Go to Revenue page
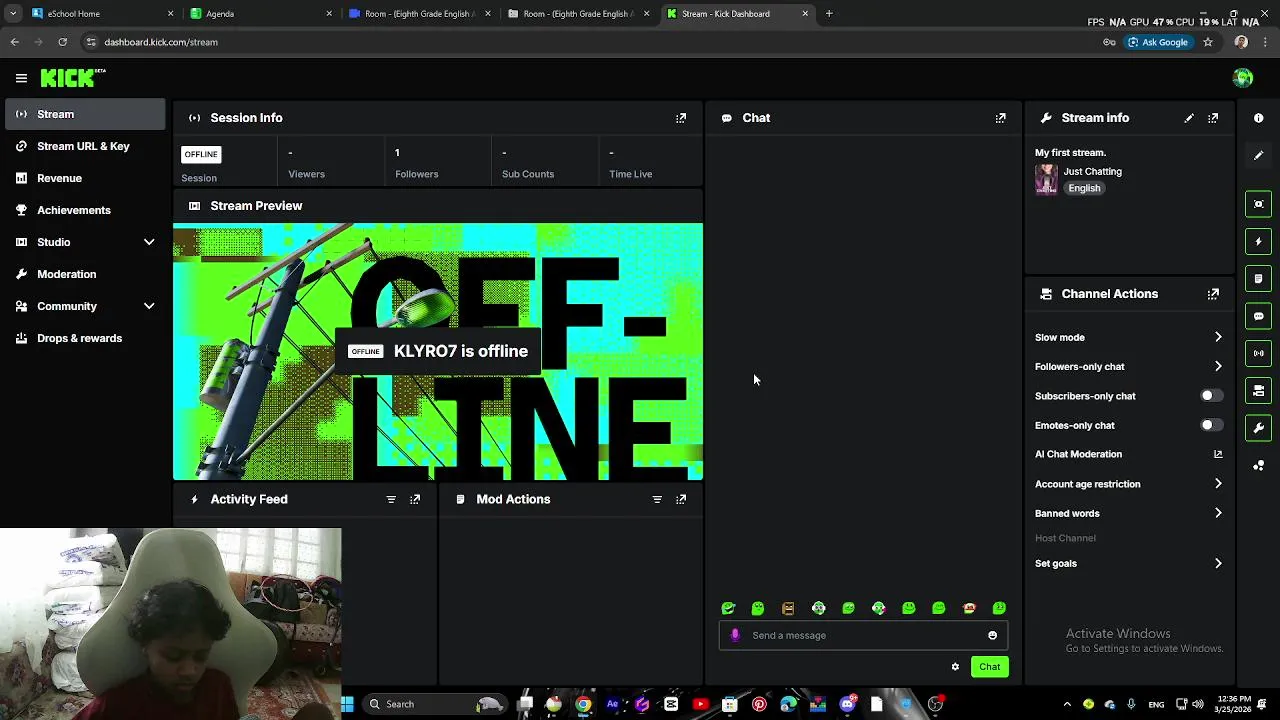This screenshot has width=1280, height=720. point(85,178)
